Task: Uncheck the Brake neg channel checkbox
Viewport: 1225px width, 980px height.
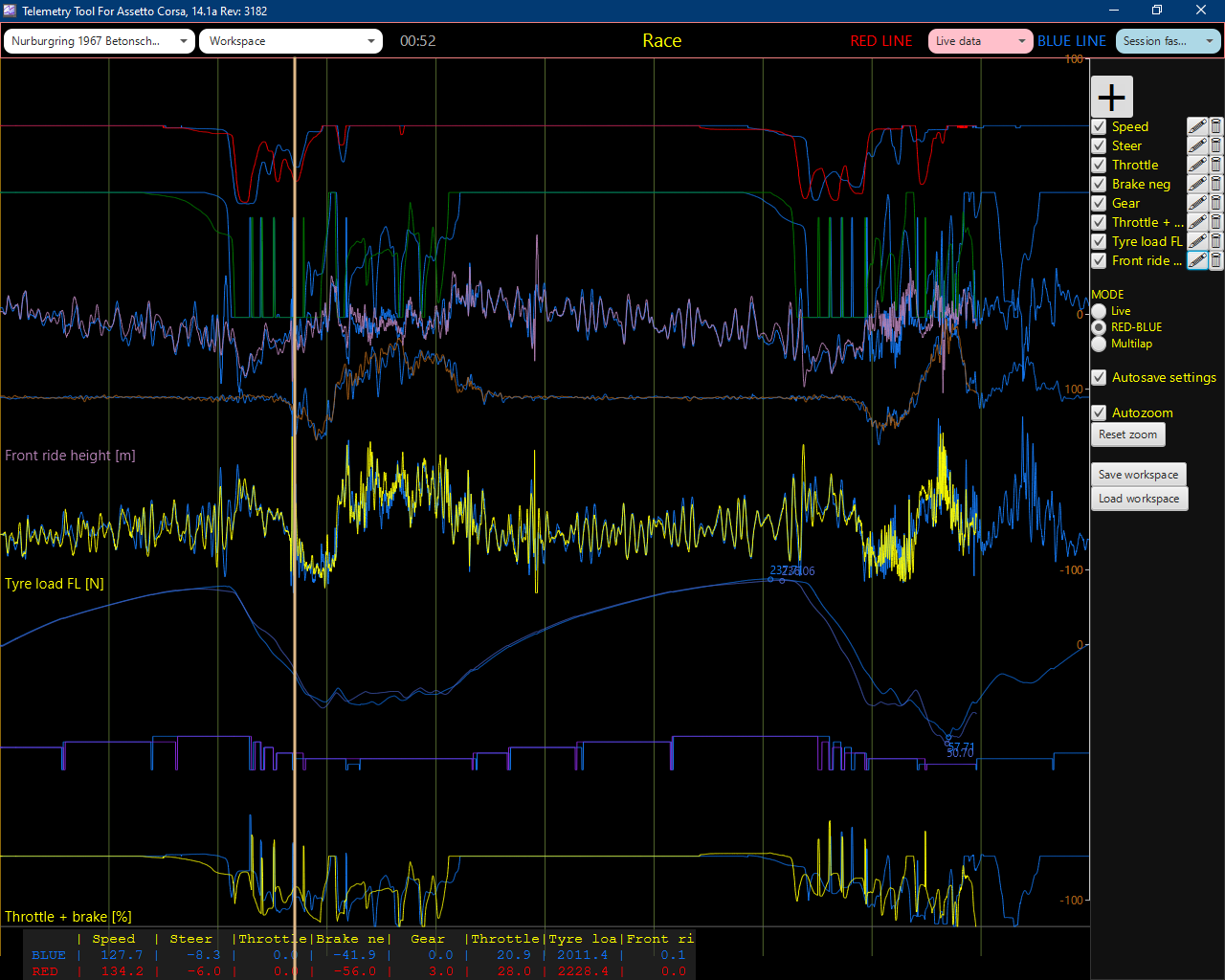Action: point(1099,184)
